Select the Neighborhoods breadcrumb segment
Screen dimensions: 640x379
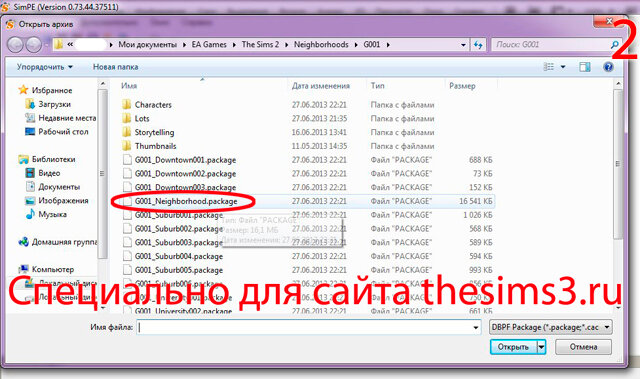click(x=321, y=44)
